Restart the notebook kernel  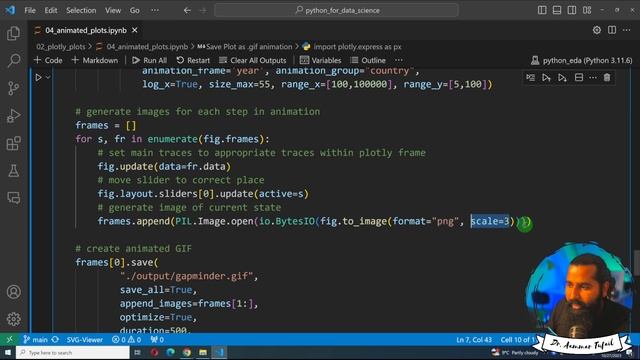(193, 60)
